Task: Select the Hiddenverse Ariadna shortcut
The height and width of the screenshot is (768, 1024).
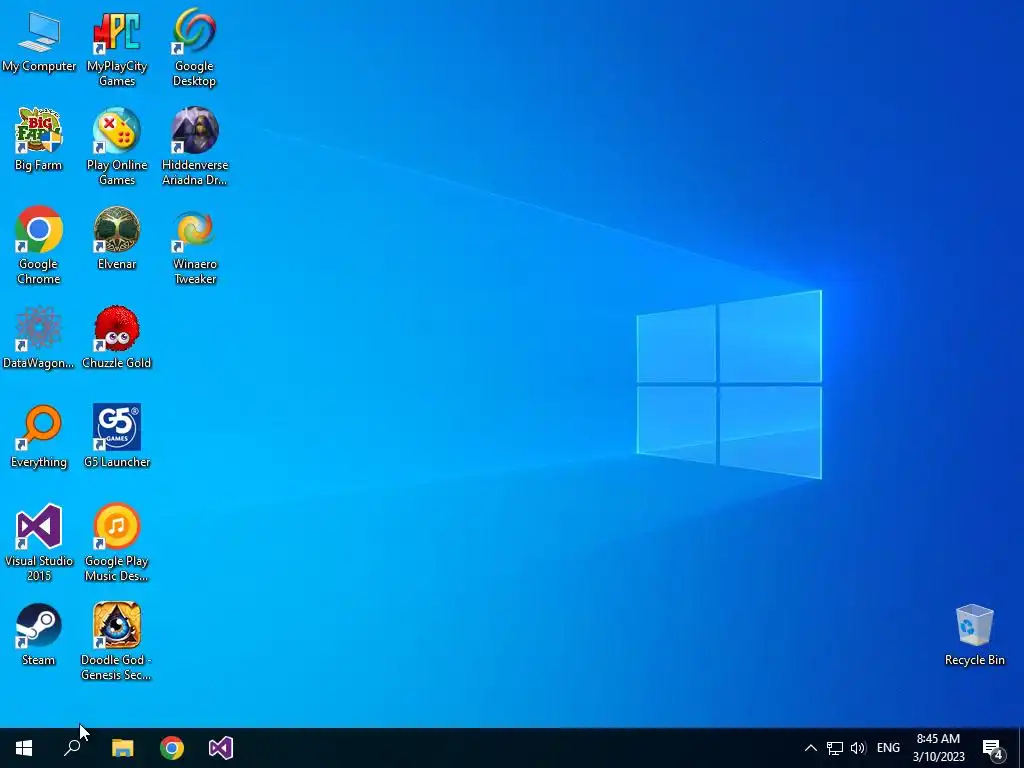Action: [195, 147]
